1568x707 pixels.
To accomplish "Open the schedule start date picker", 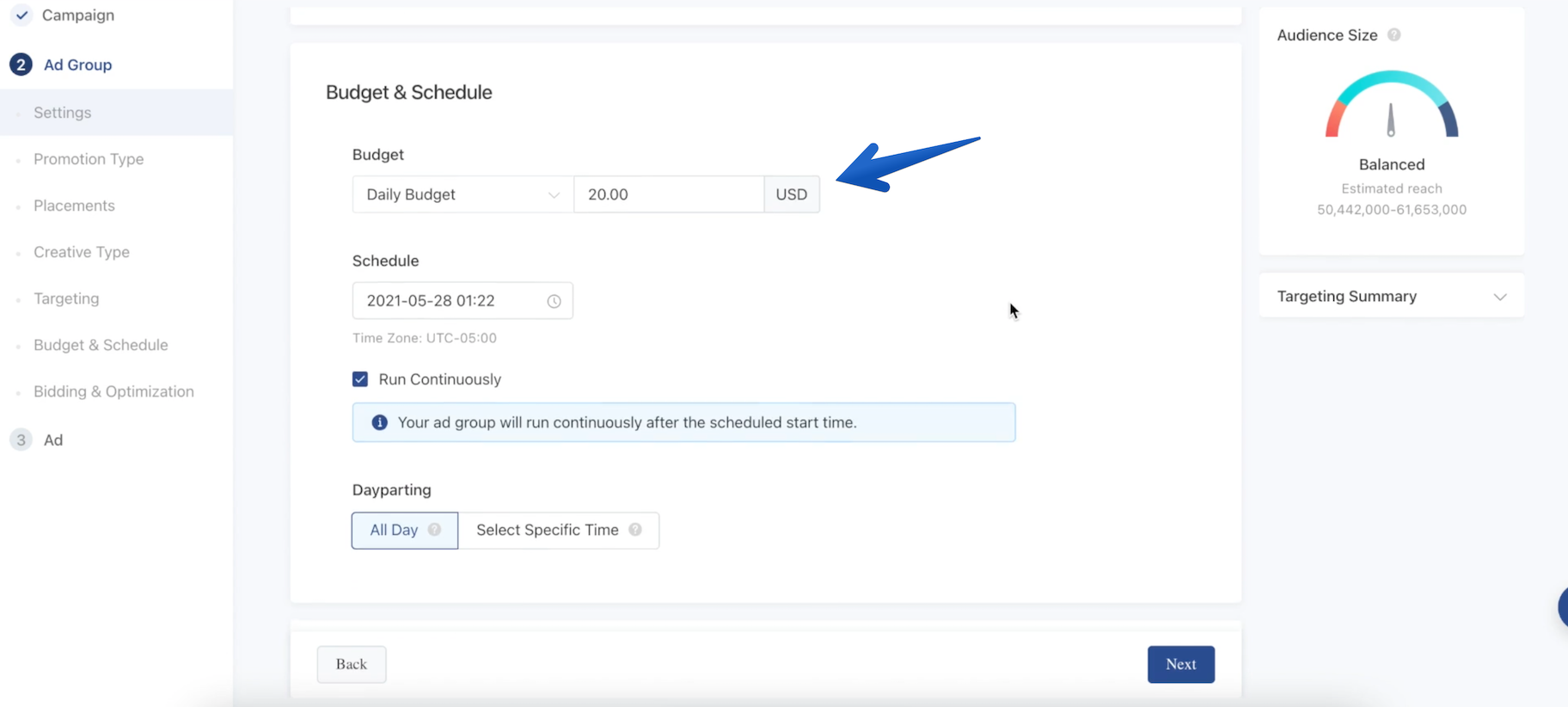I will pyautogui.click(x=447, y=301).
